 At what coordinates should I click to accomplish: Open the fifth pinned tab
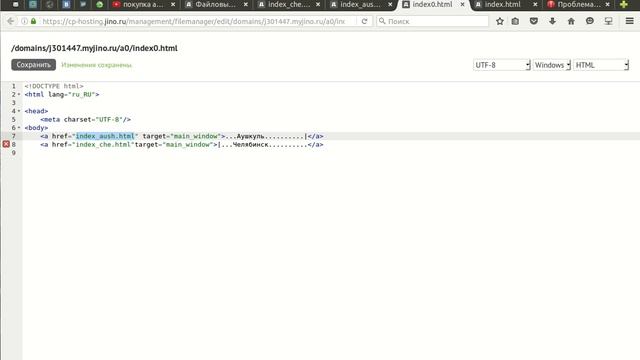pos(83,4)
